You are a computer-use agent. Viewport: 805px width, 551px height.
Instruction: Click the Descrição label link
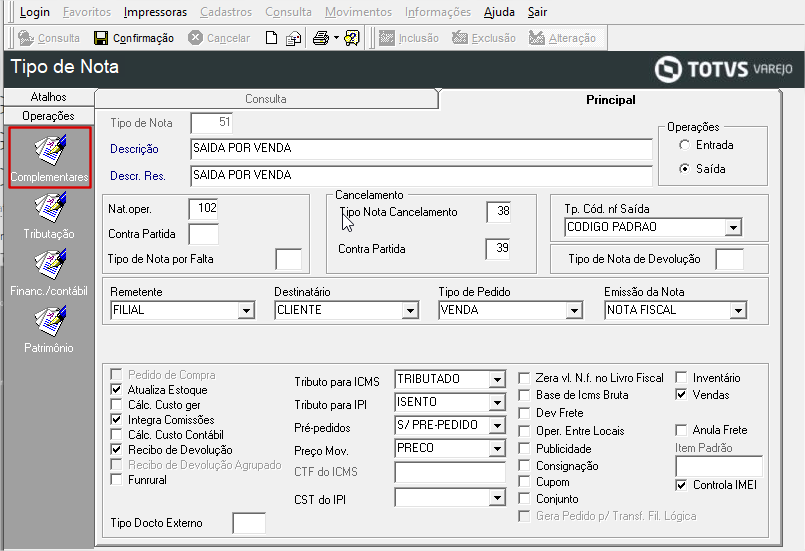(135, 149)
